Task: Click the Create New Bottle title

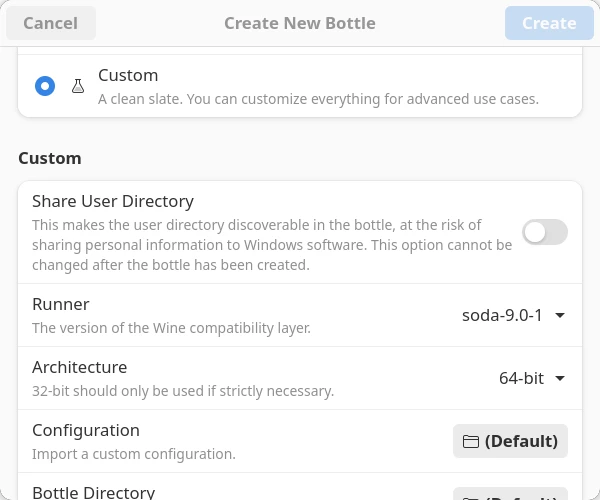Action: point(300,23)
